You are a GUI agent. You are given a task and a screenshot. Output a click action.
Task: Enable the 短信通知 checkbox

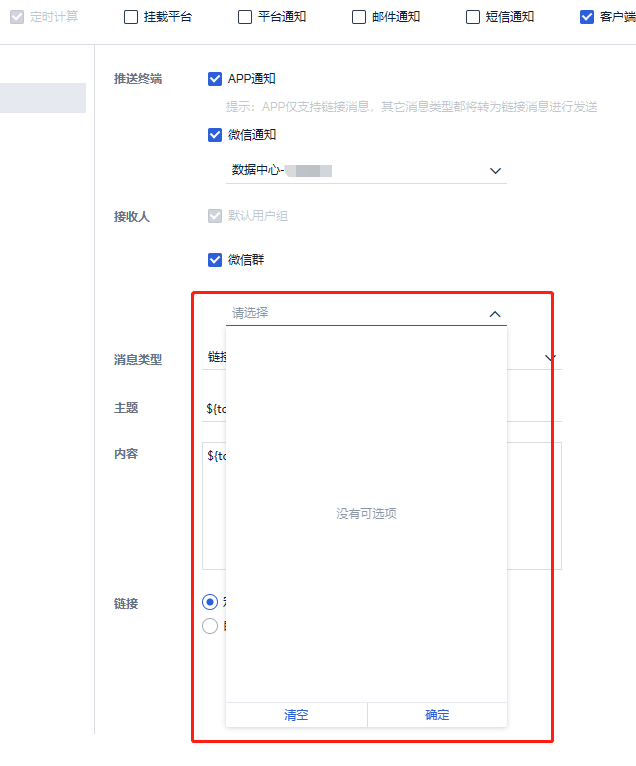(473, 17)
